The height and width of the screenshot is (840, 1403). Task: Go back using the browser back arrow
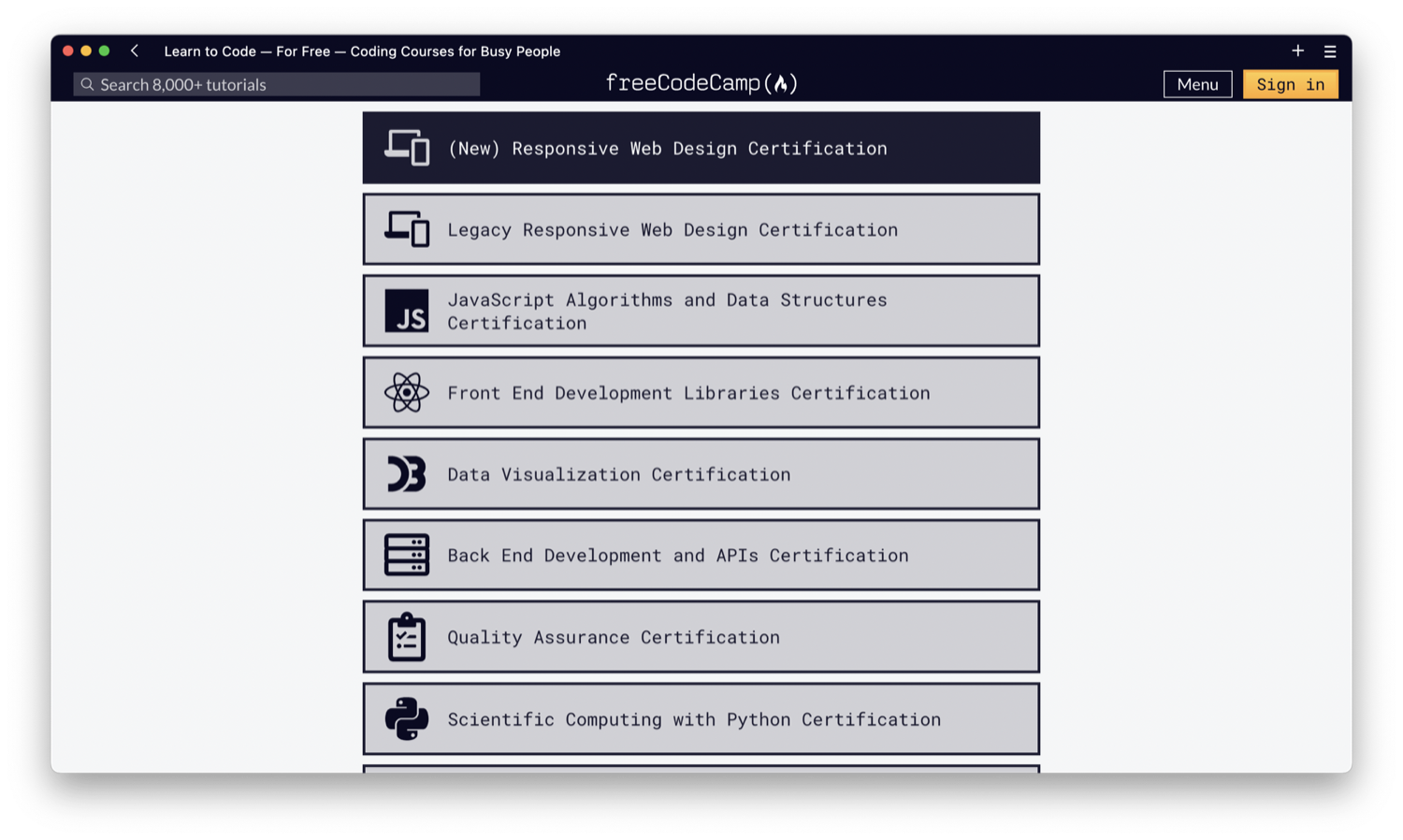click(135, 51)
